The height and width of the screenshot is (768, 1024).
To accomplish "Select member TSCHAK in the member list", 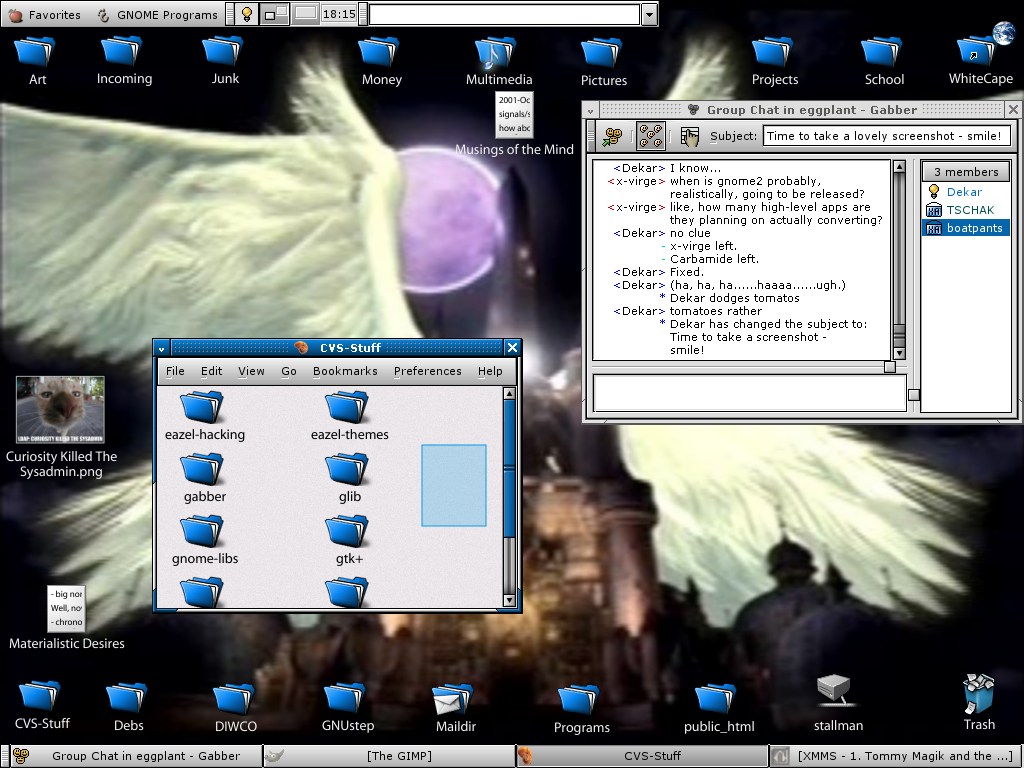I will 966,210.
